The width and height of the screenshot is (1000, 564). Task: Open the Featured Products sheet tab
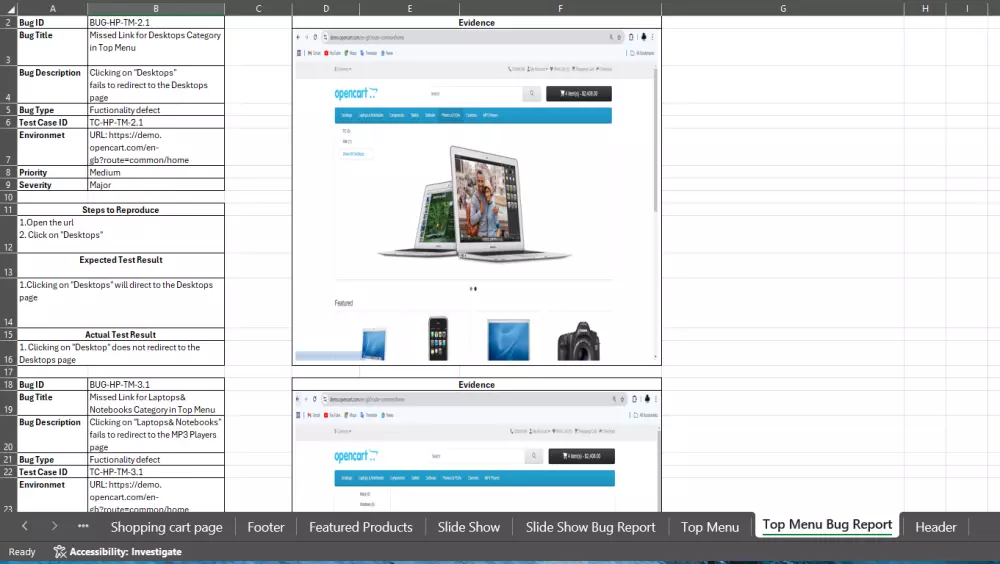pos(361,527)
